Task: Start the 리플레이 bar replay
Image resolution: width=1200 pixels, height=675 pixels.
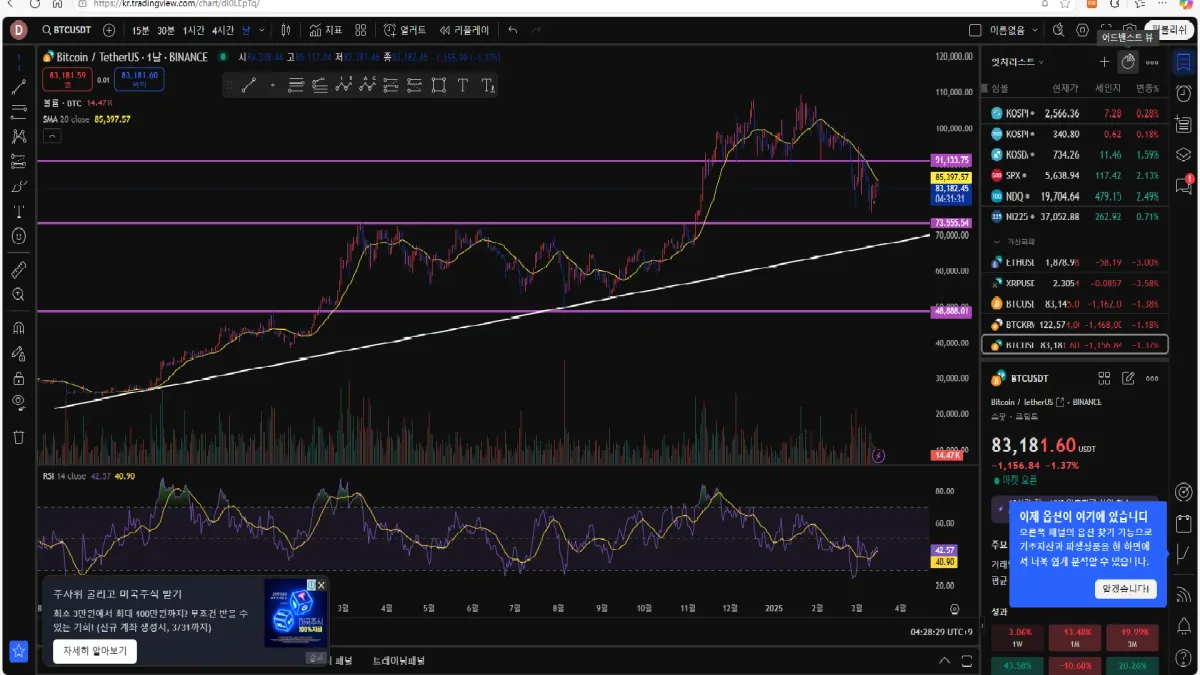Action: tap(465, 30)
